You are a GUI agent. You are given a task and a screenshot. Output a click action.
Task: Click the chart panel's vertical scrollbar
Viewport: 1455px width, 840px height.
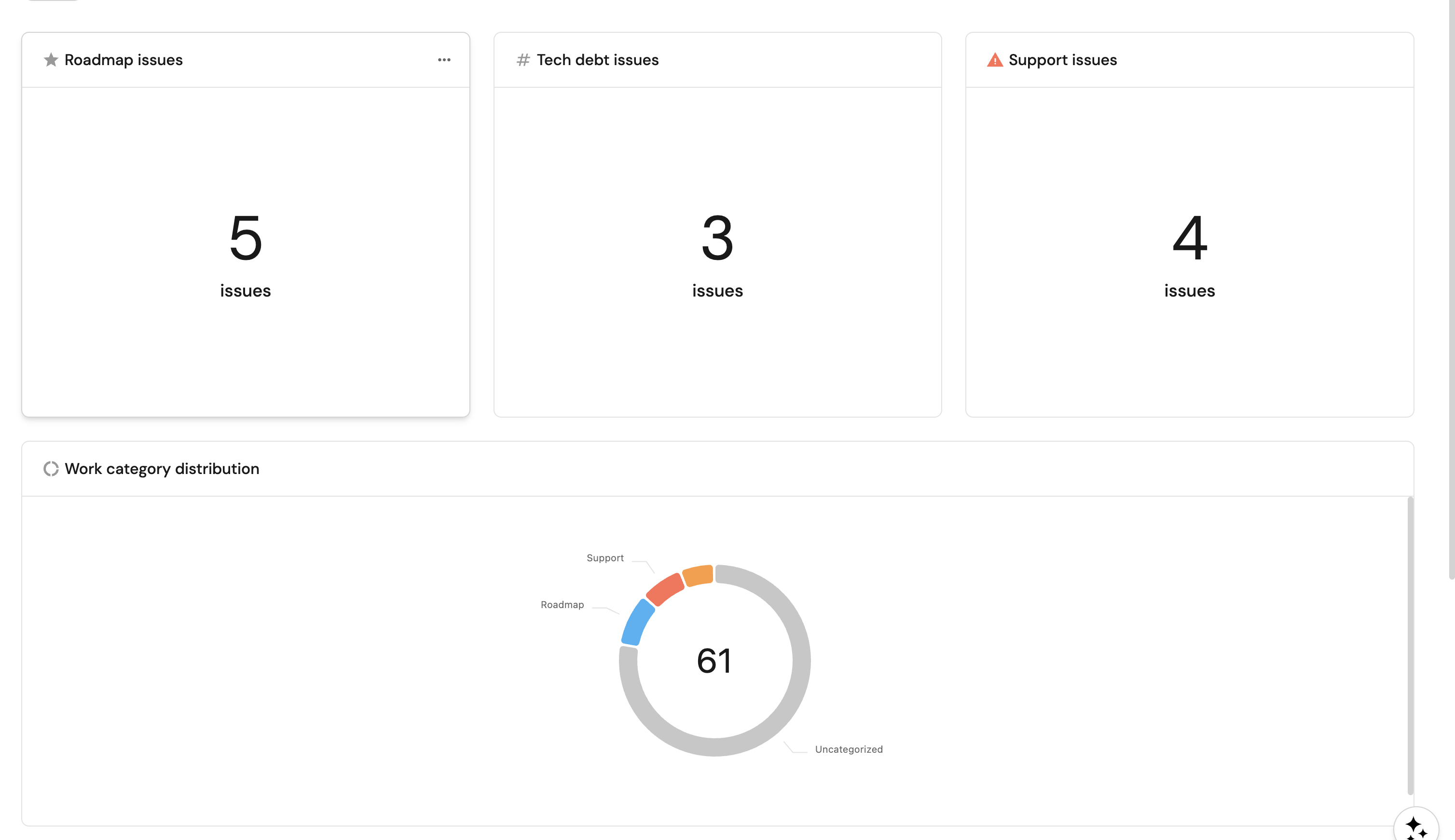click(1410, 645)
